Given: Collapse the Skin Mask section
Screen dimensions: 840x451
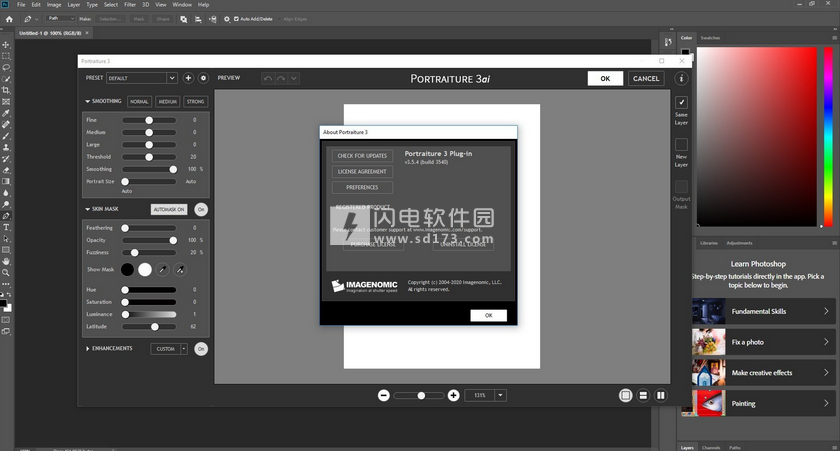Looking at the screenshot, I should [x=87, y=209].
